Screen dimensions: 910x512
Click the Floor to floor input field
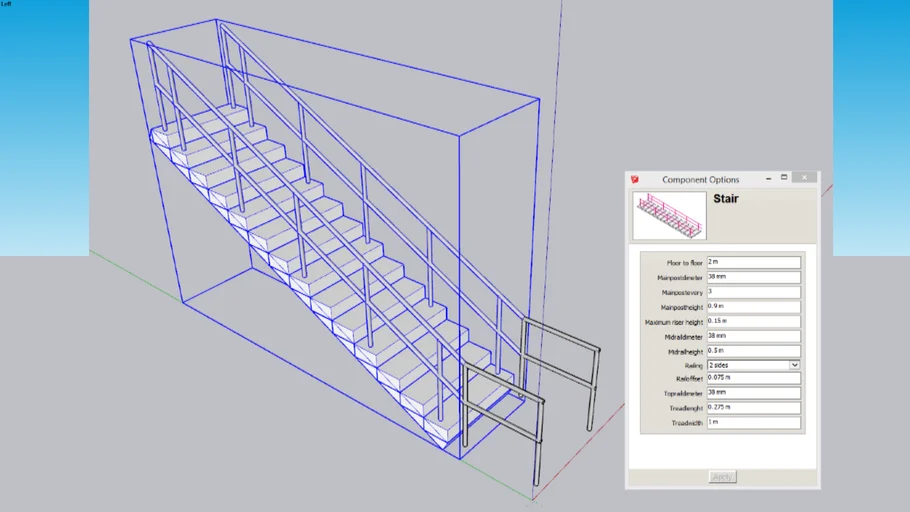point(754,262)
